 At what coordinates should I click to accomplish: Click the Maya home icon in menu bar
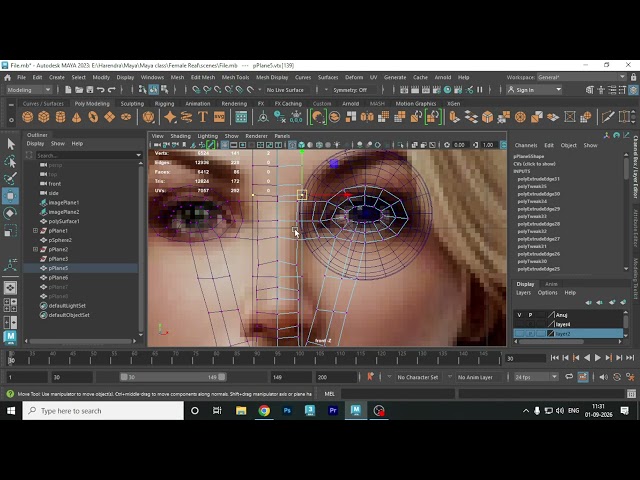[7, 77]
